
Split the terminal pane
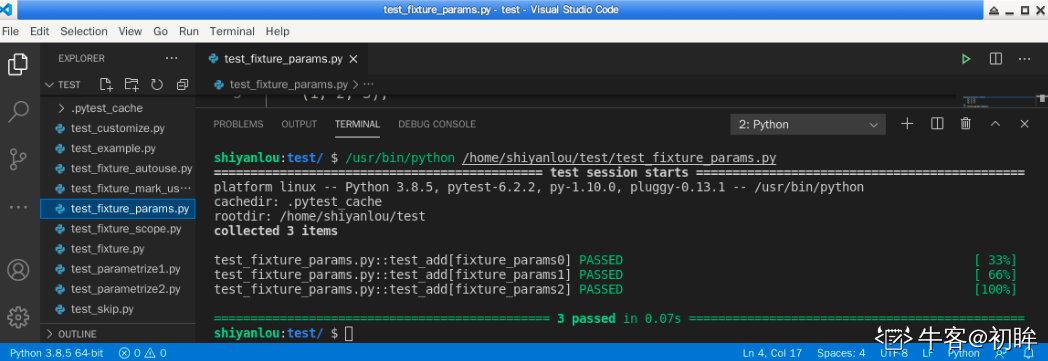point(937,124)
